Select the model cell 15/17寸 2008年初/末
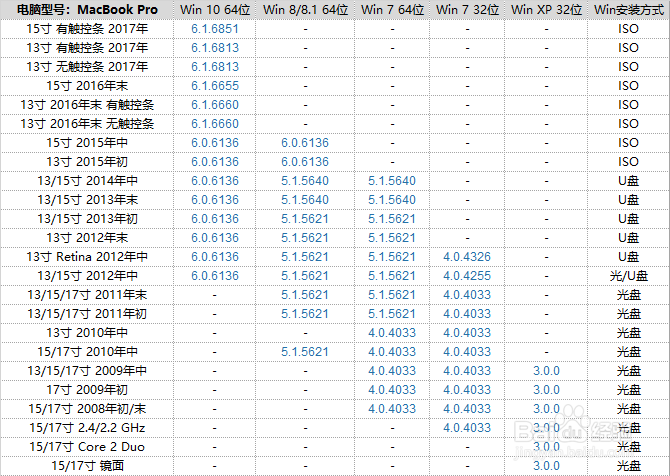 pos(87,409)
